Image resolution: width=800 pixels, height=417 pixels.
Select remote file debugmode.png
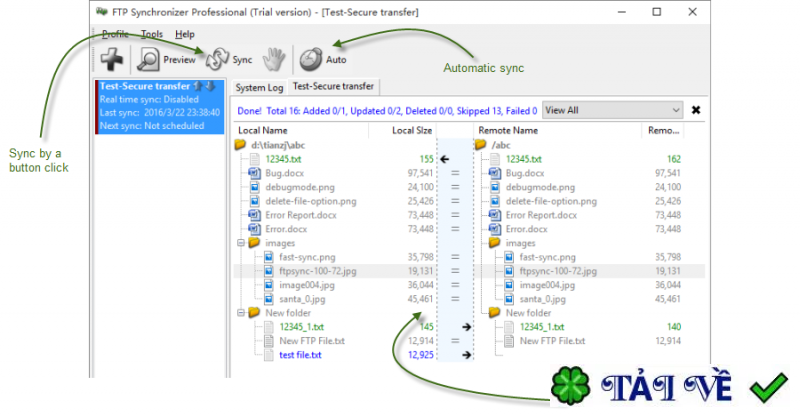(x=540, y=187)
